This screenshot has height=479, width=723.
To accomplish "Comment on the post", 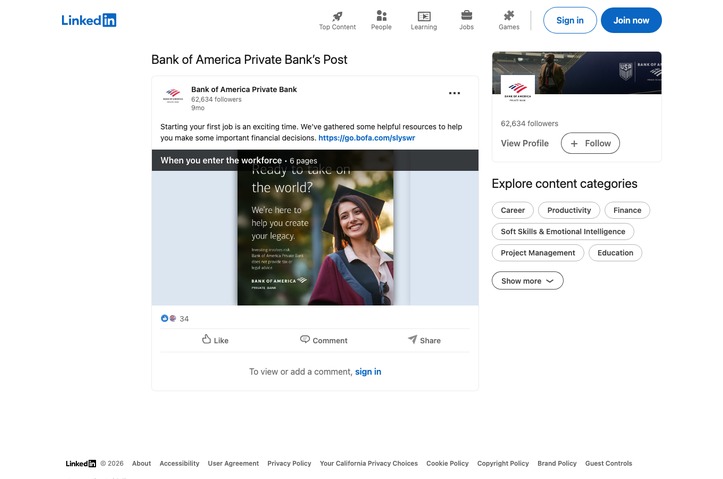I will (x=324, y=340).
